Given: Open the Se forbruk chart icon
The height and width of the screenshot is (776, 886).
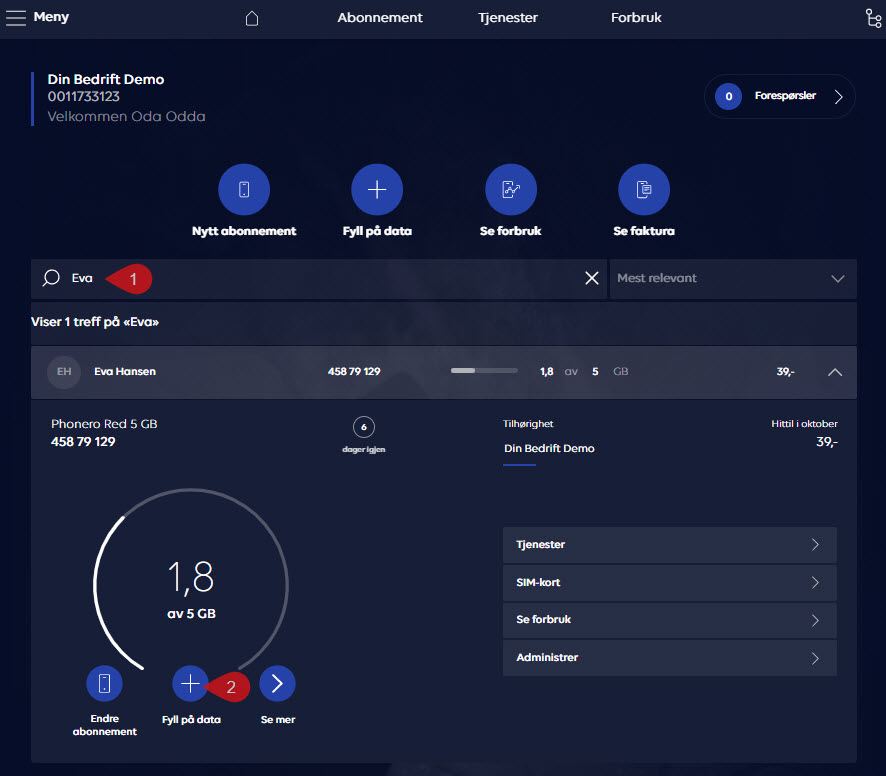Looking at the screenshot, I should coord(511,189).
